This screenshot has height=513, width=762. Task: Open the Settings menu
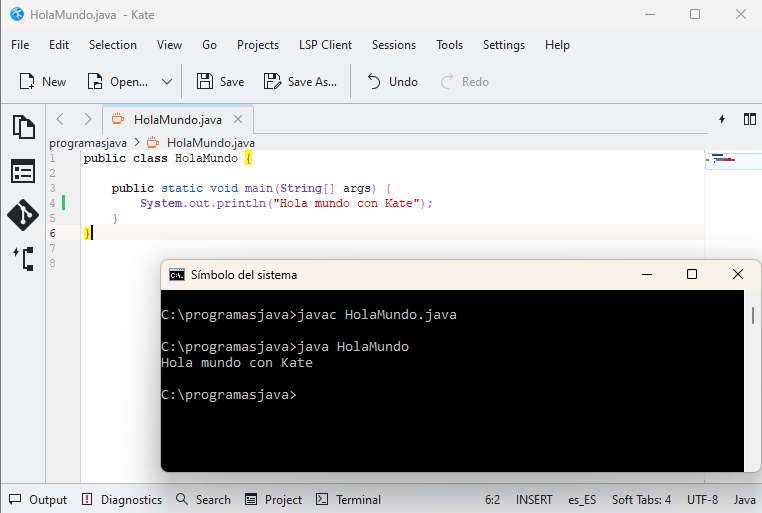pos(504,45)
